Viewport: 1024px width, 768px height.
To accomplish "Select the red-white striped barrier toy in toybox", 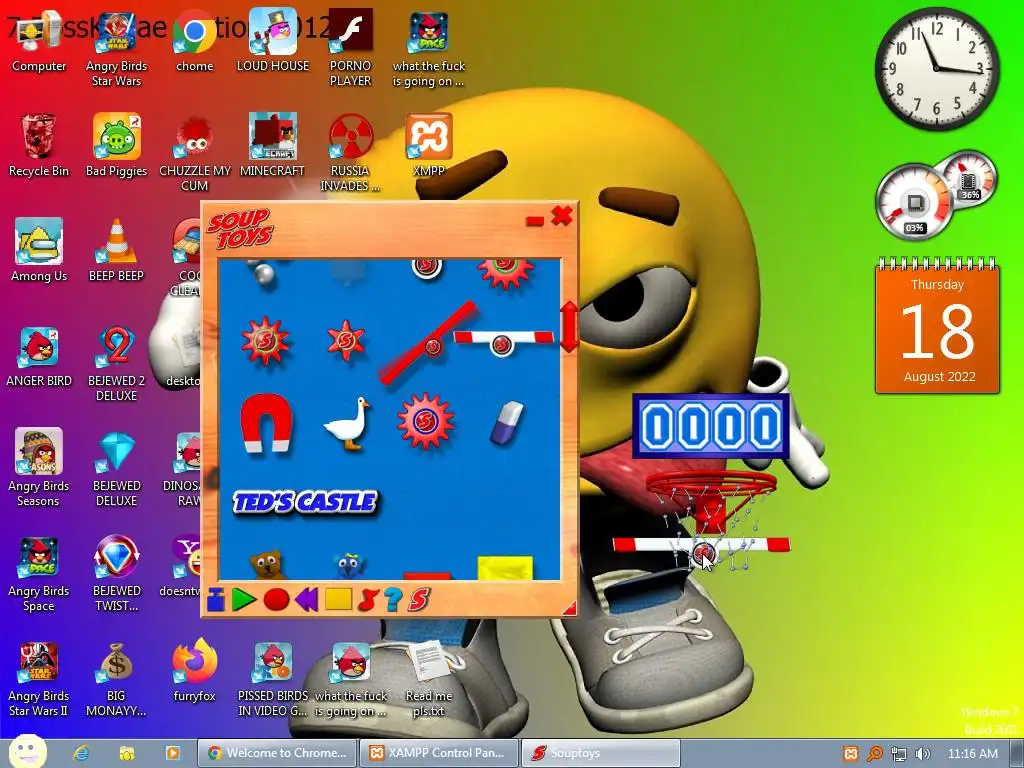I will pyautogui.click(x=503, y=342).
